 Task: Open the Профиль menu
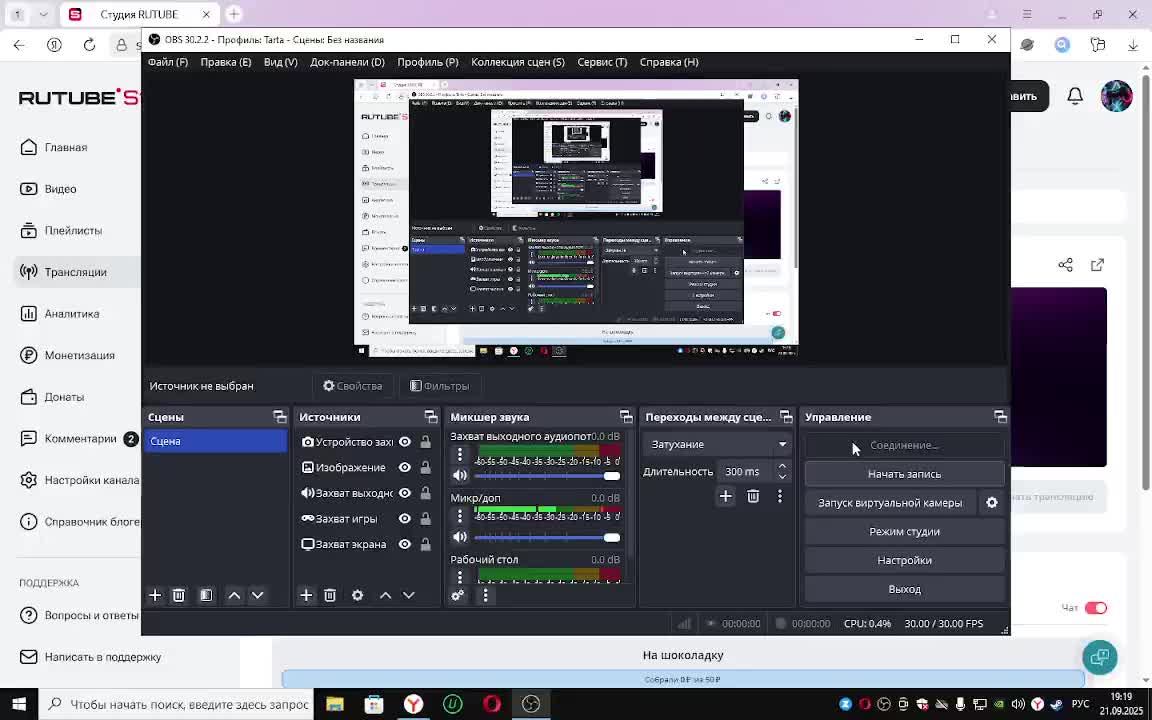(428, 62)
